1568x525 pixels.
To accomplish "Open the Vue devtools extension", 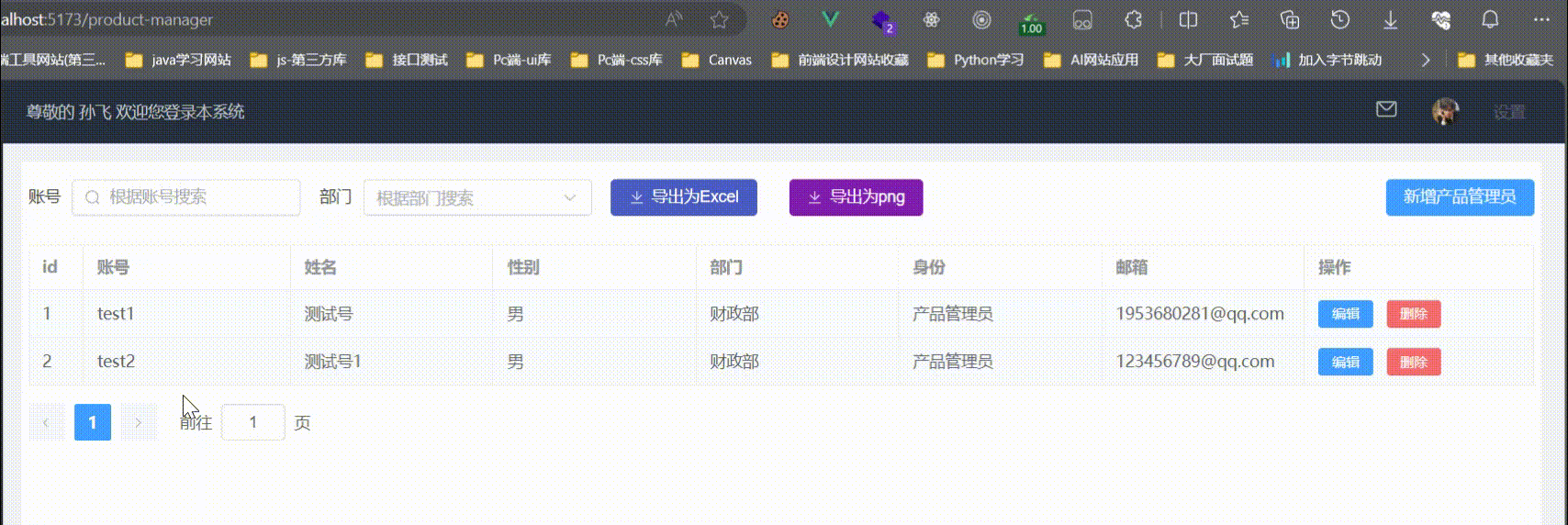I will point(831,19).
